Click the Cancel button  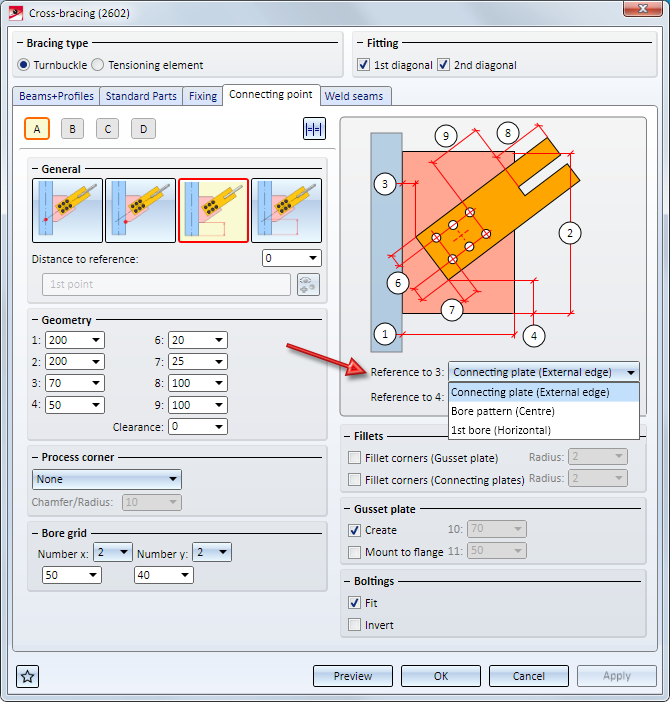click(x=529, y=676)
